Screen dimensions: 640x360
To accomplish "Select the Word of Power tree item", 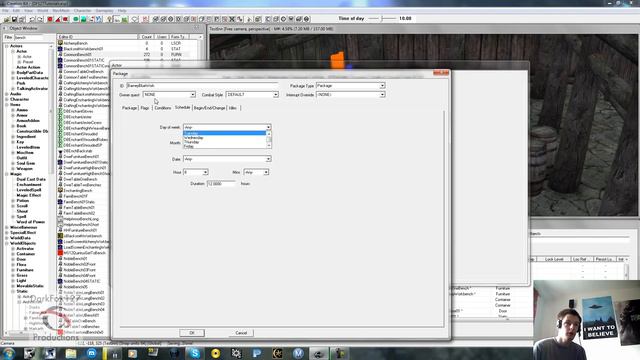I will point(31,222).
